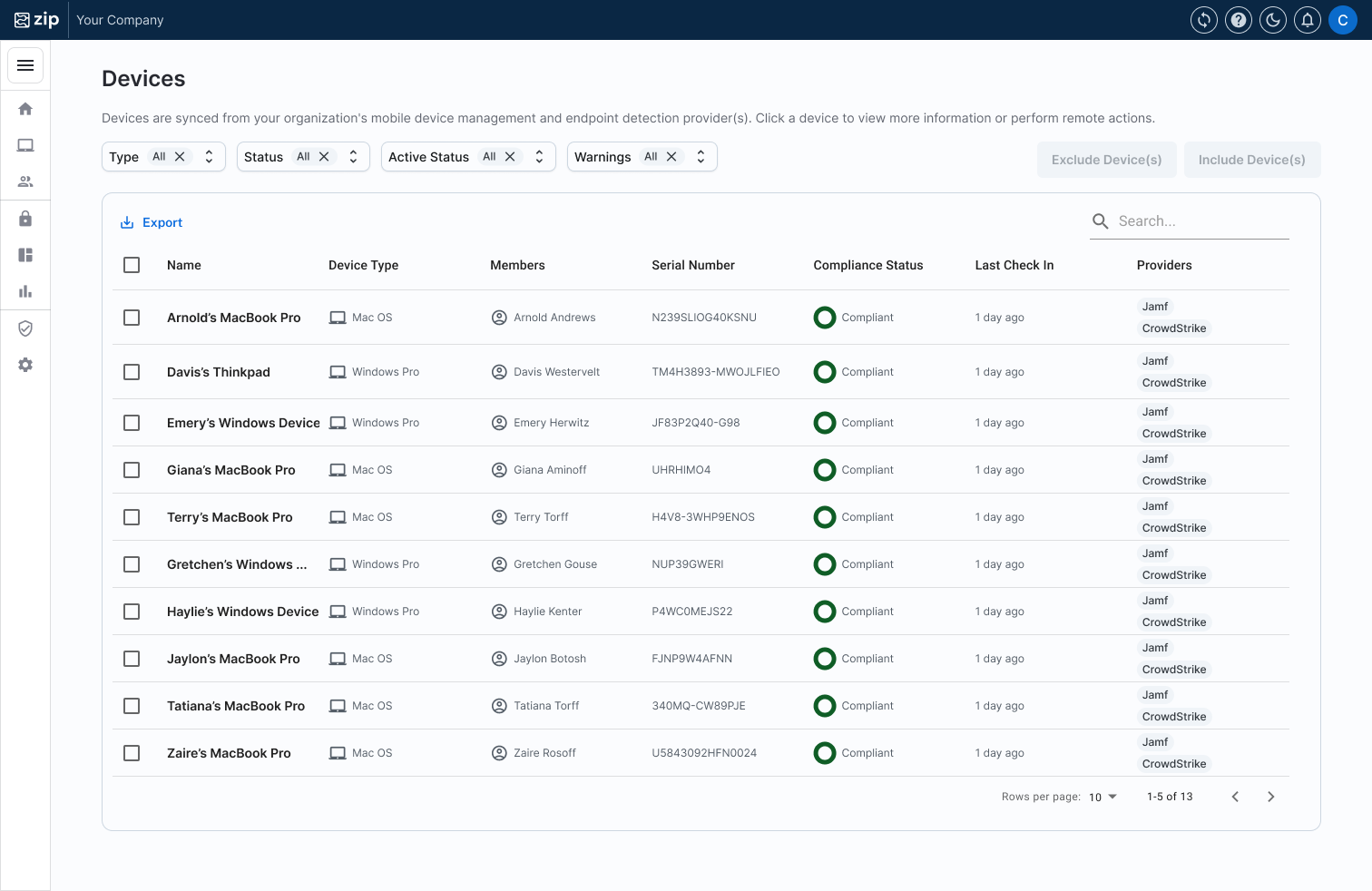Open the notifications bell icon

tap(1308, 20)
